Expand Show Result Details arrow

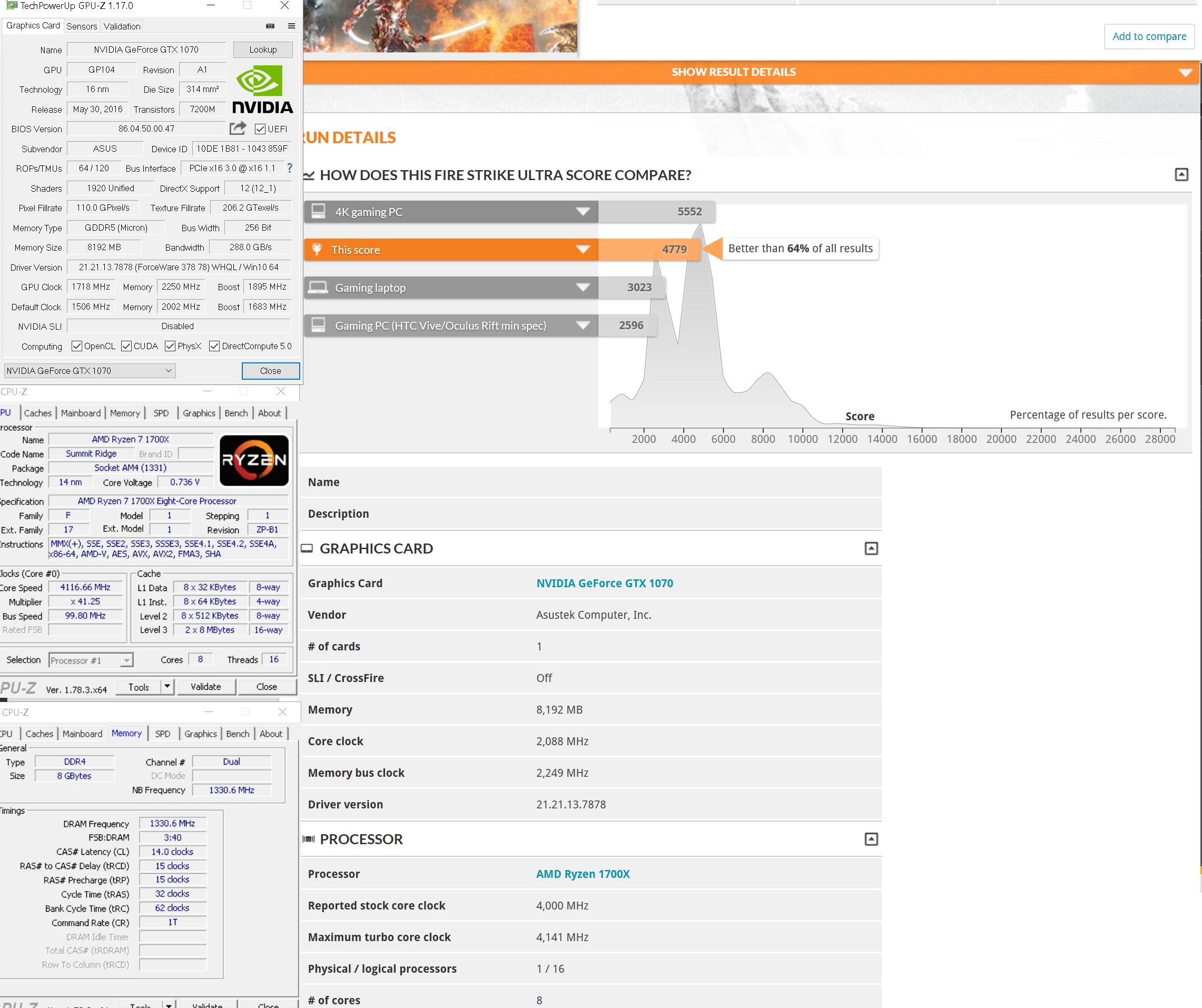[1185, 73]
